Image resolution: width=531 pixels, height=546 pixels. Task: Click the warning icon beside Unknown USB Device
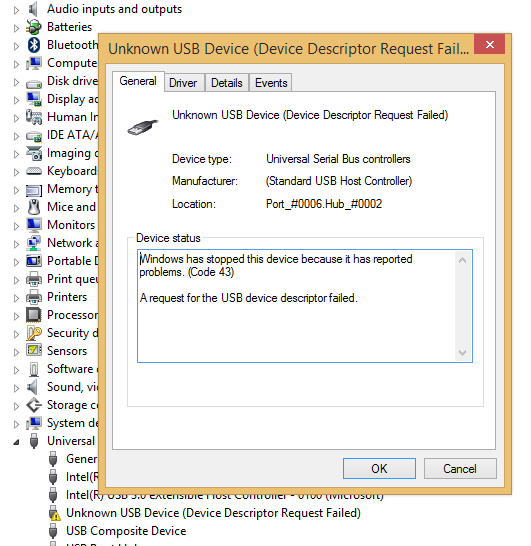tap(54, 514)
